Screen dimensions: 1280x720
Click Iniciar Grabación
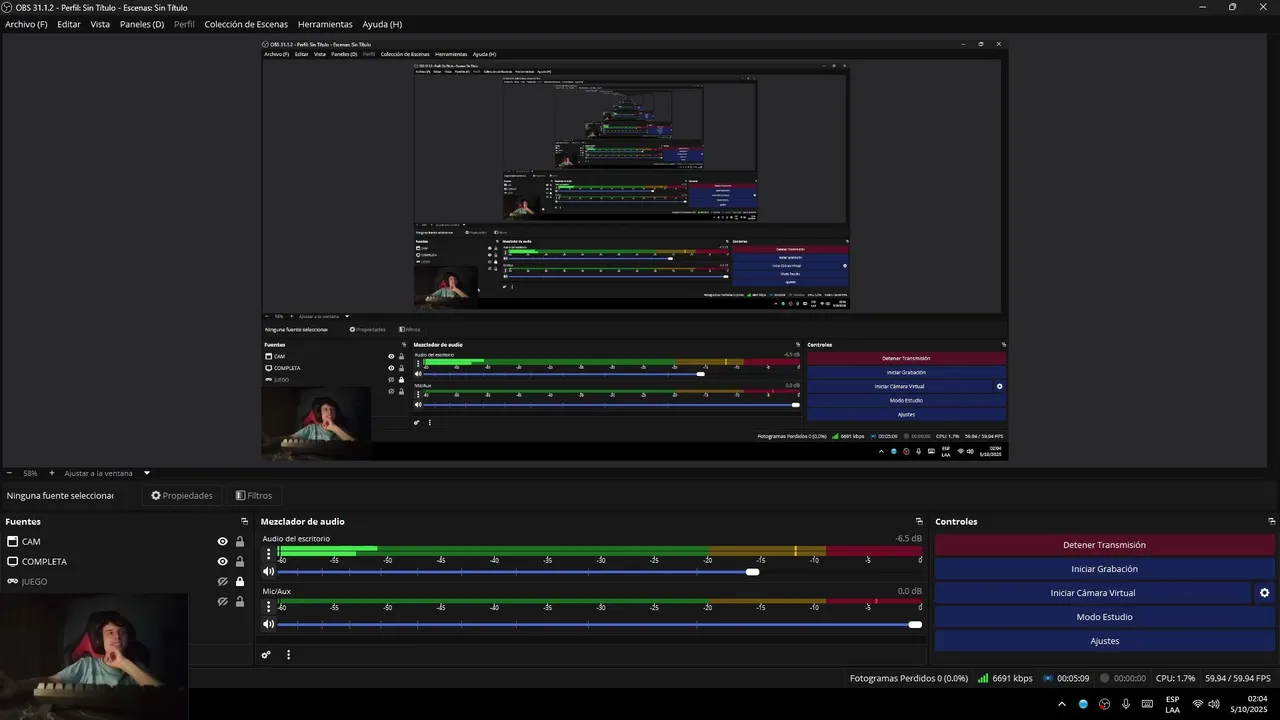click(1104, 569)
